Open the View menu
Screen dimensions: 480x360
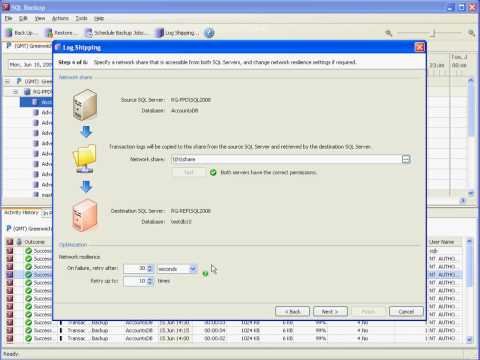(x=40, y=18)
